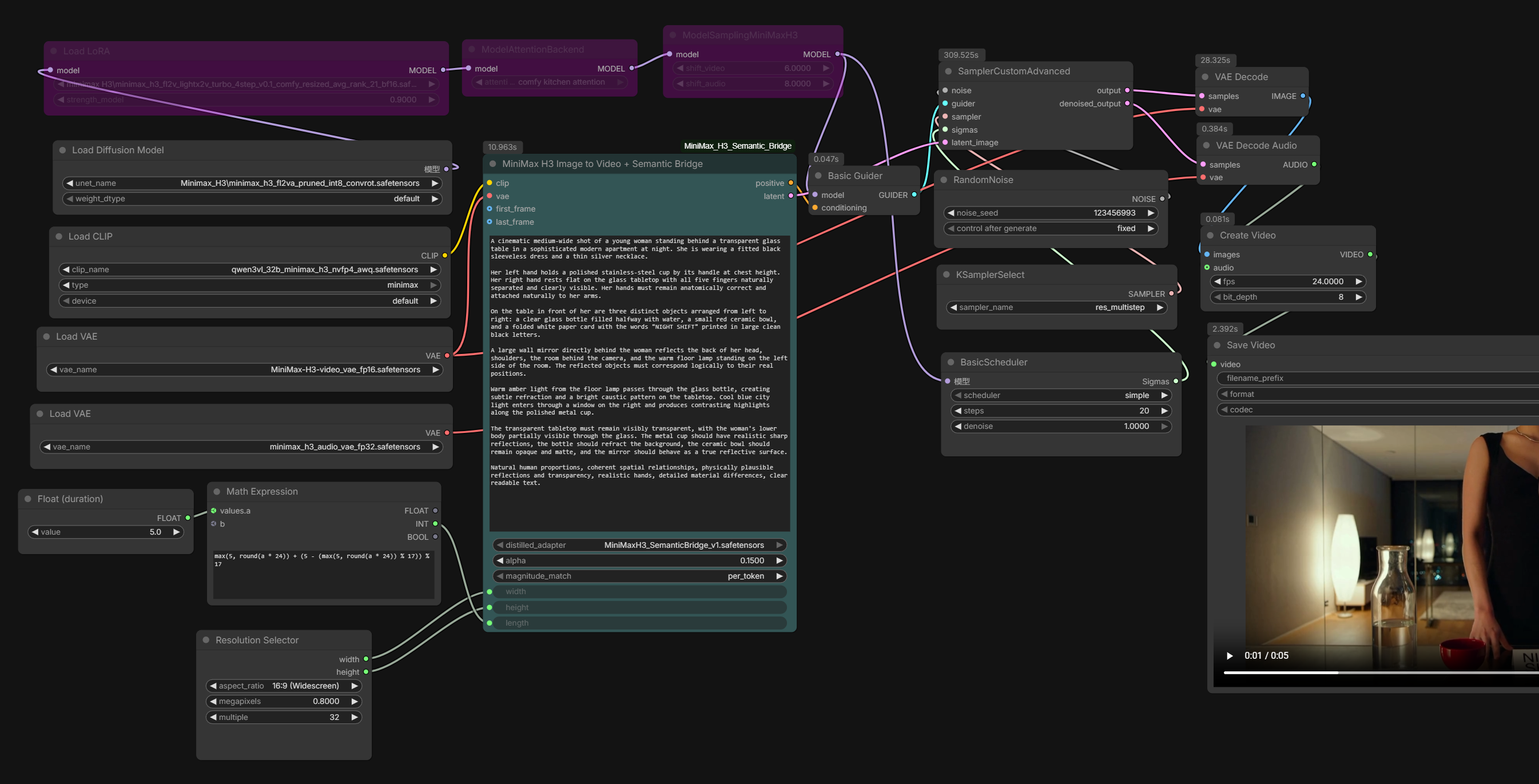The height and width of the screenshot is (784, 1539).
Task: Increase steps value in BasicScheduler
Action: coord(1164,411)
